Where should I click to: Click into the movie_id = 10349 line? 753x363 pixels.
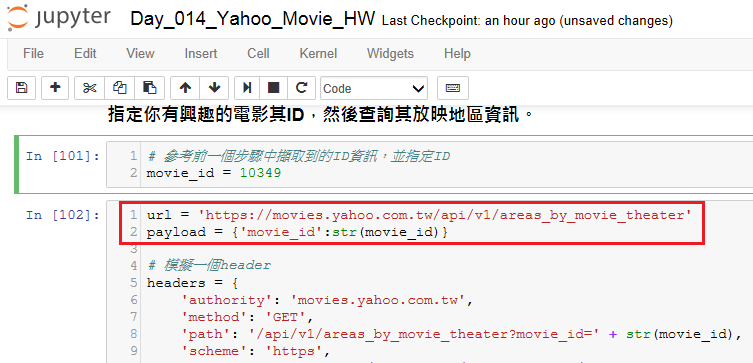214,173
